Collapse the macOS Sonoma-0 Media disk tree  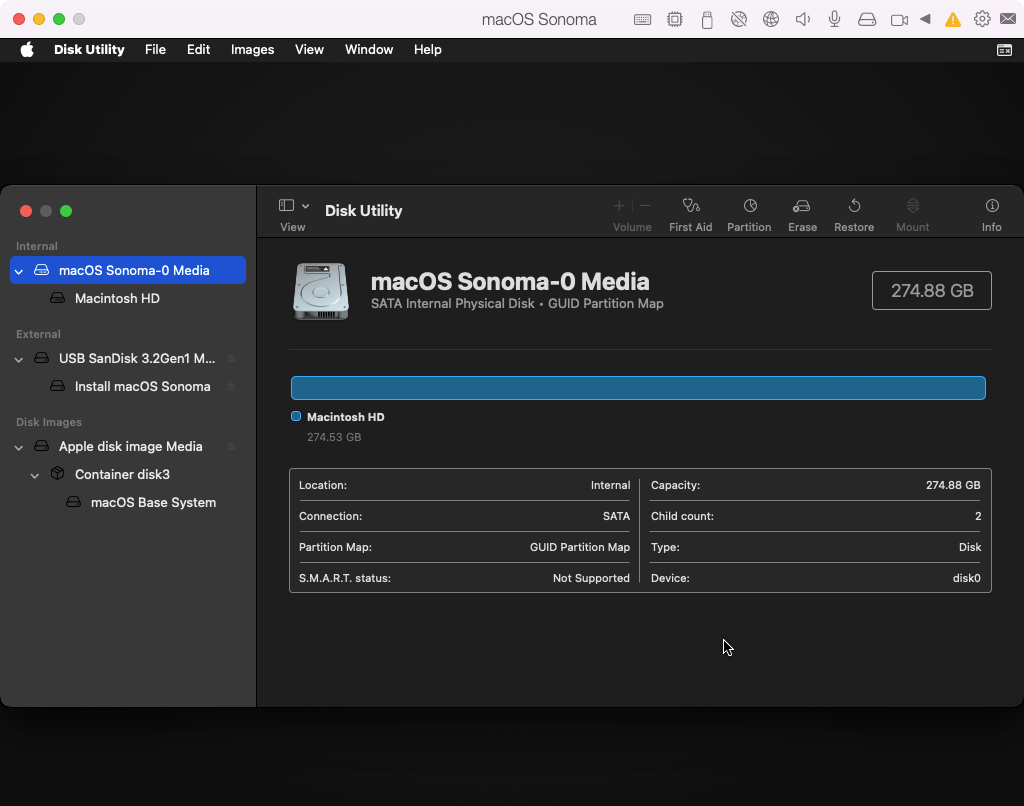click(x=19, y=271)
